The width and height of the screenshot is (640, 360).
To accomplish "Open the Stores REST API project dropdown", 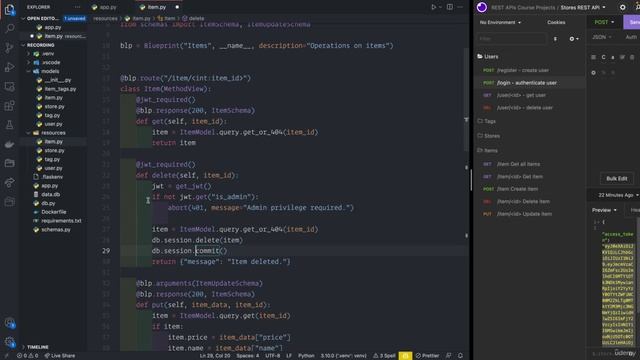I will point(583,7).
